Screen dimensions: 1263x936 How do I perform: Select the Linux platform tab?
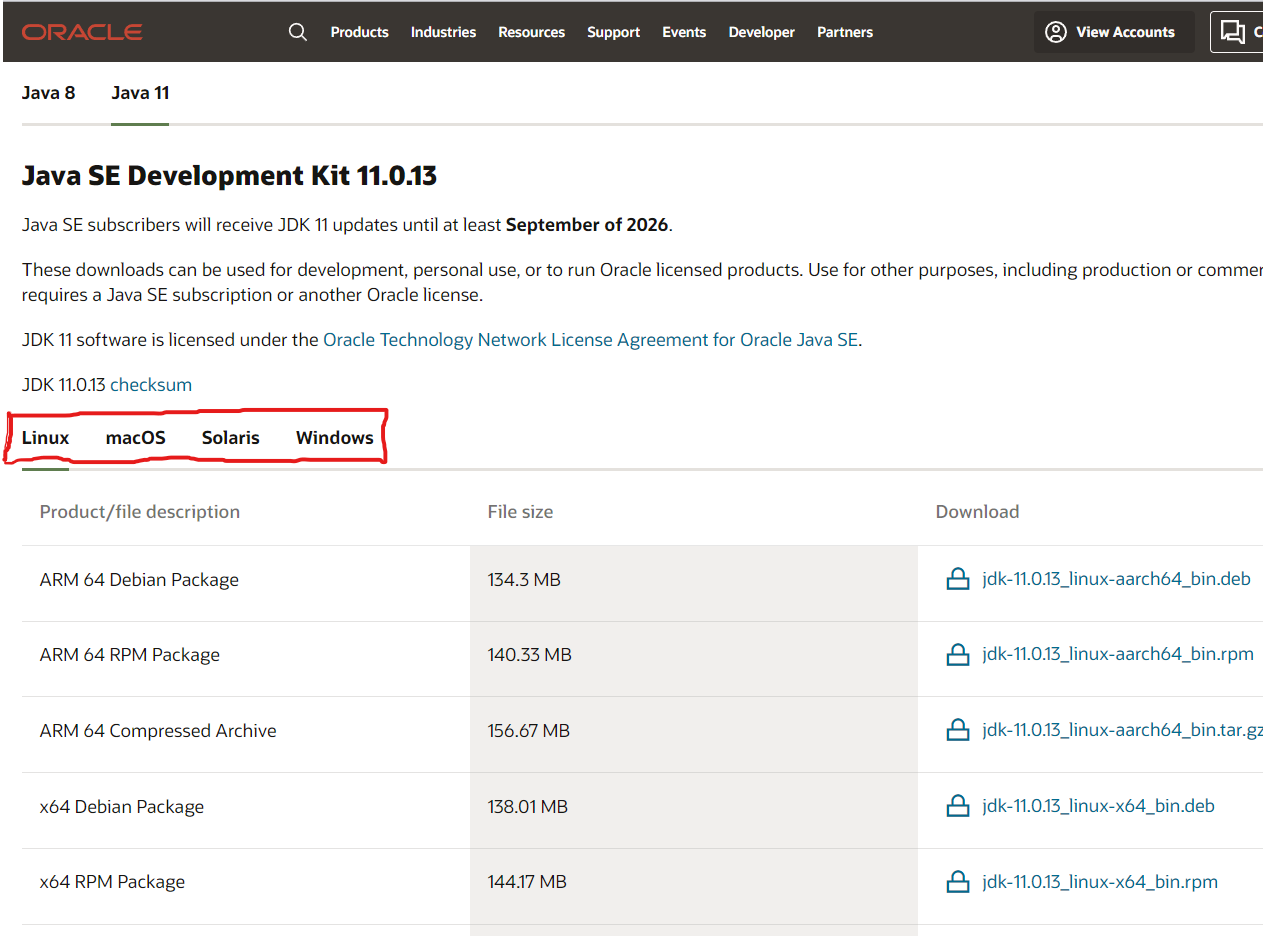45,437
